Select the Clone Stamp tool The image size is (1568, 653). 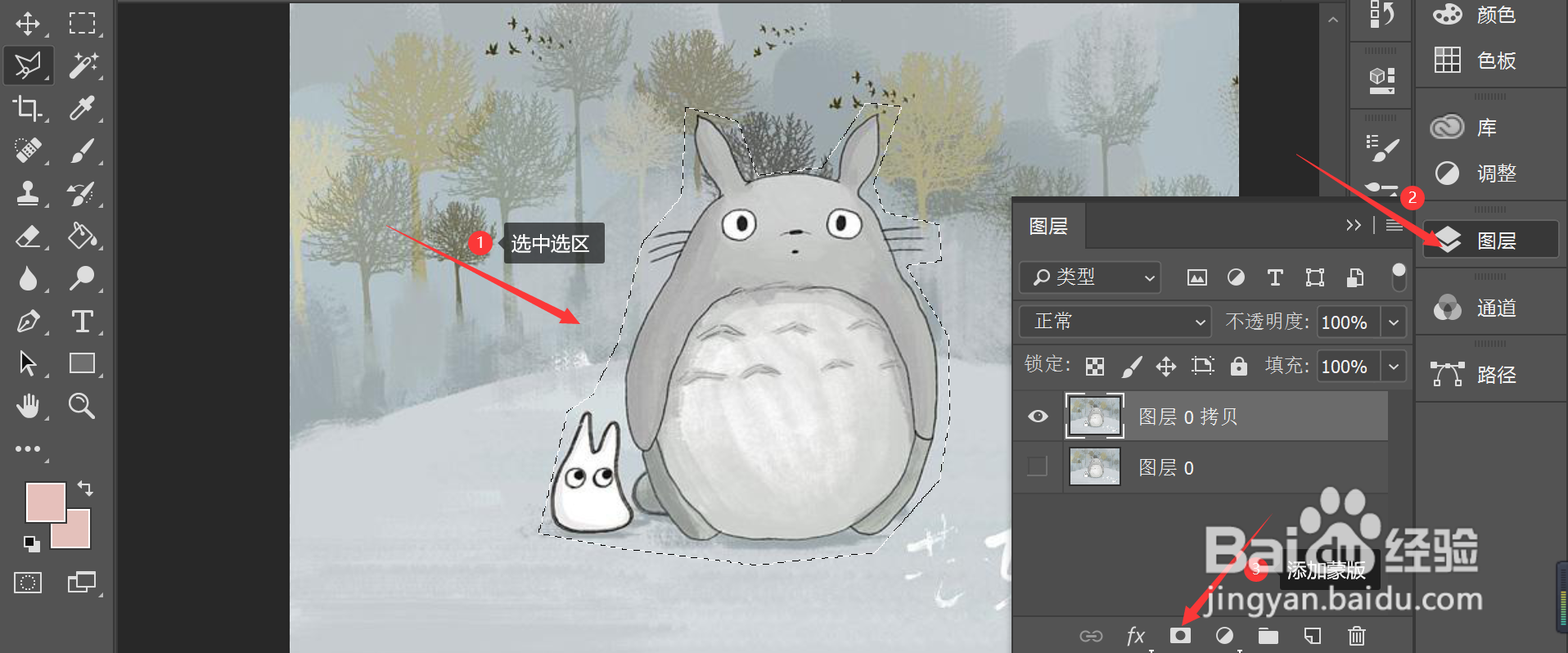click(28, 193)
